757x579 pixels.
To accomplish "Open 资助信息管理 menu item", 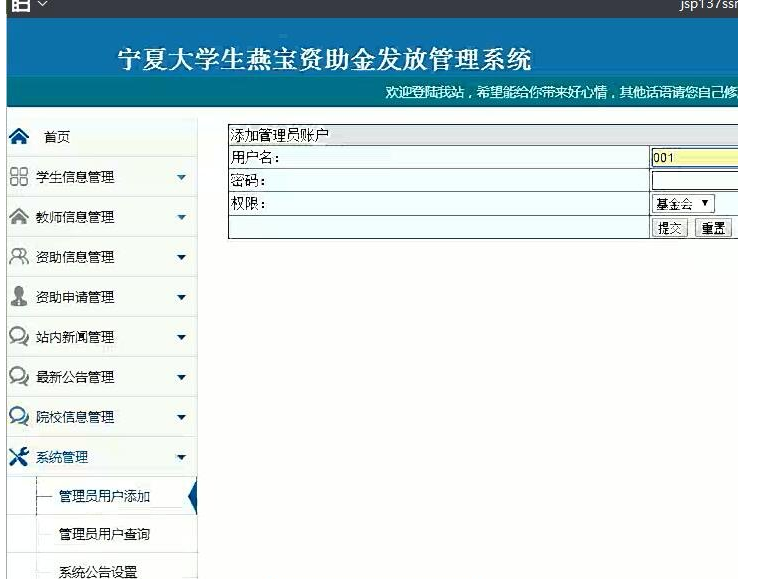I will (75, 257).
